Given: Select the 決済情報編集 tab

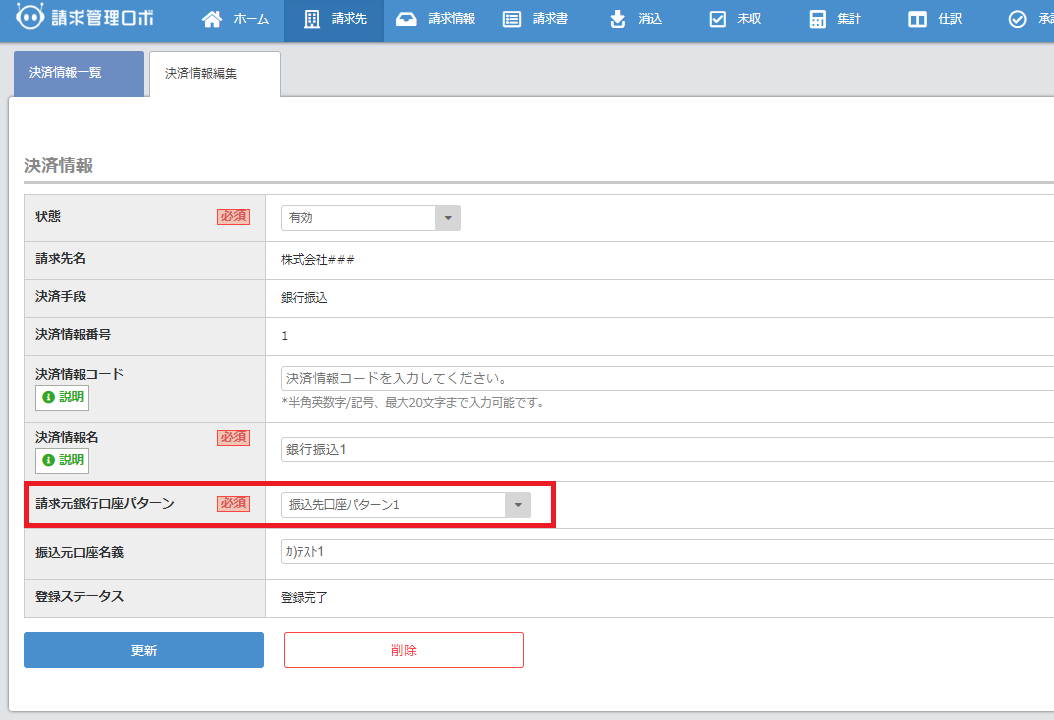Looking at the screenshot, I should 214,74.
